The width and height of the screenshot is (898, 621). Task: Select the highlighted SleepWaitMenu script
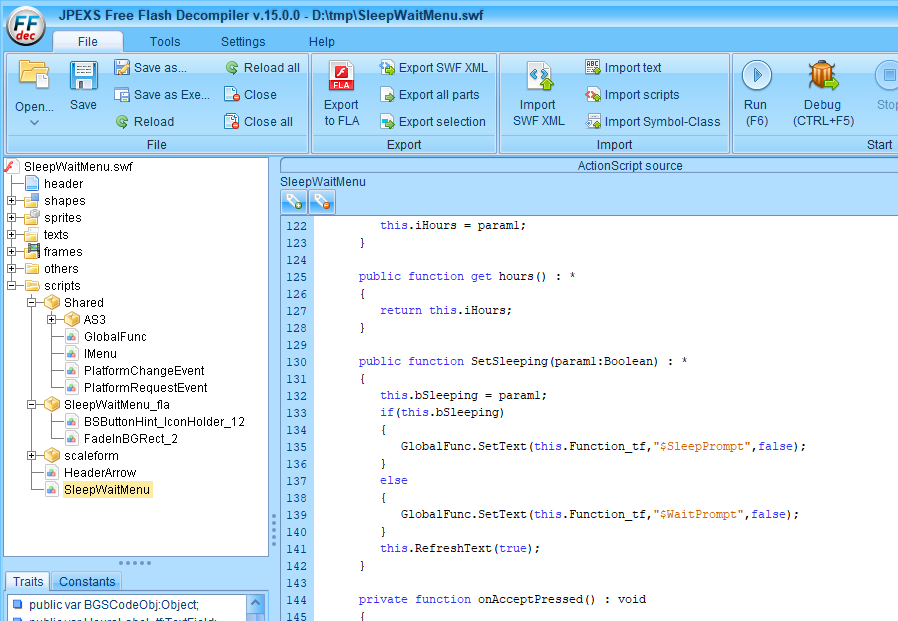tap(107, 490)
